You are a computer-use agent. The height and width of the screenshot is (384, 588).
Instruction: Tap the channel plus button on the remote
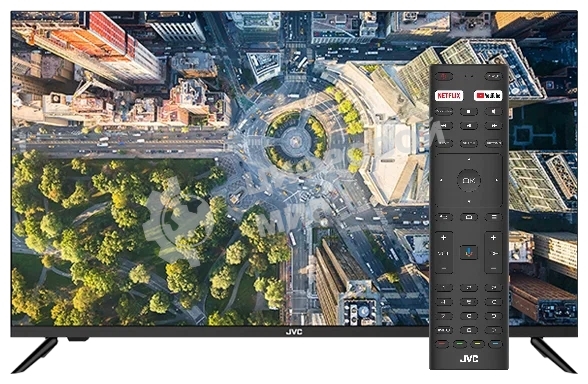pyautogui.click(x=494, y=238)
